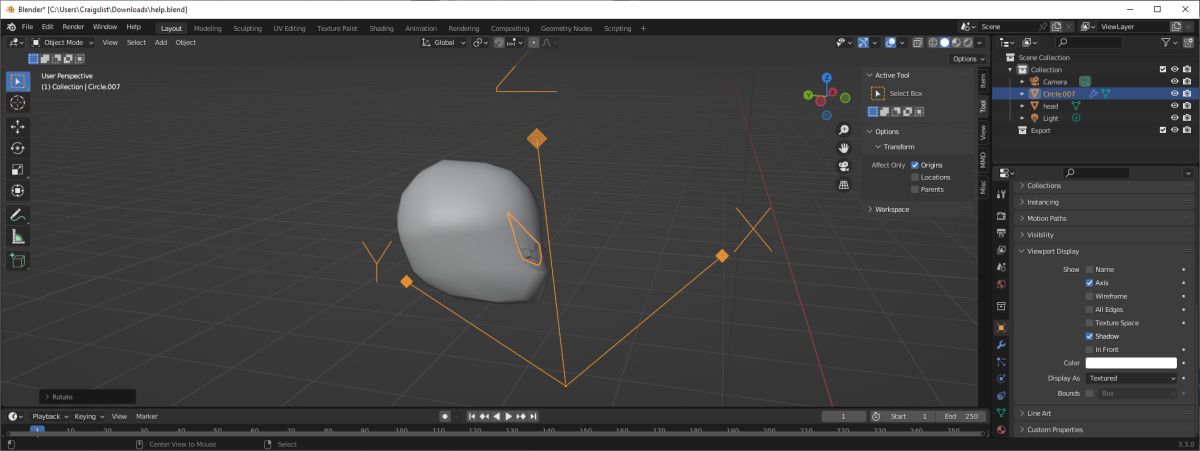
Task: Enable the Locations affect-only checkbox
Action: click(915, 177)
